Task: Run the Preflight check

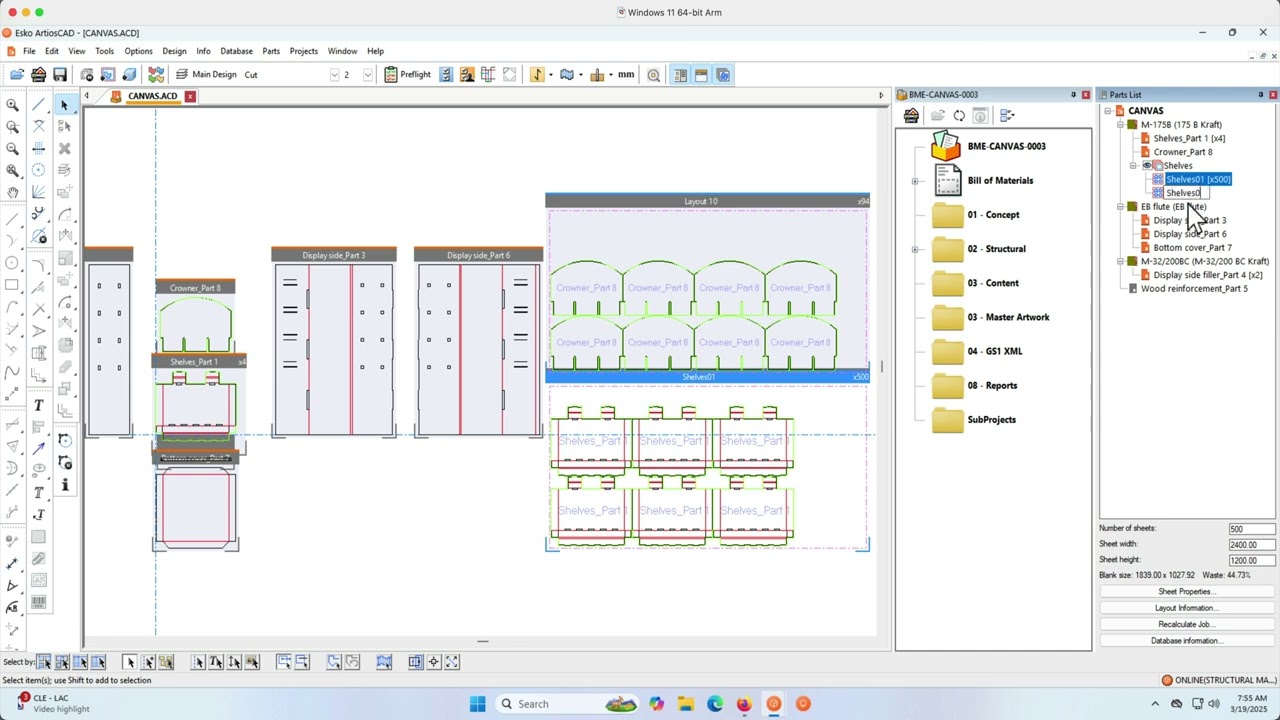Action: [x=408, y=75]
